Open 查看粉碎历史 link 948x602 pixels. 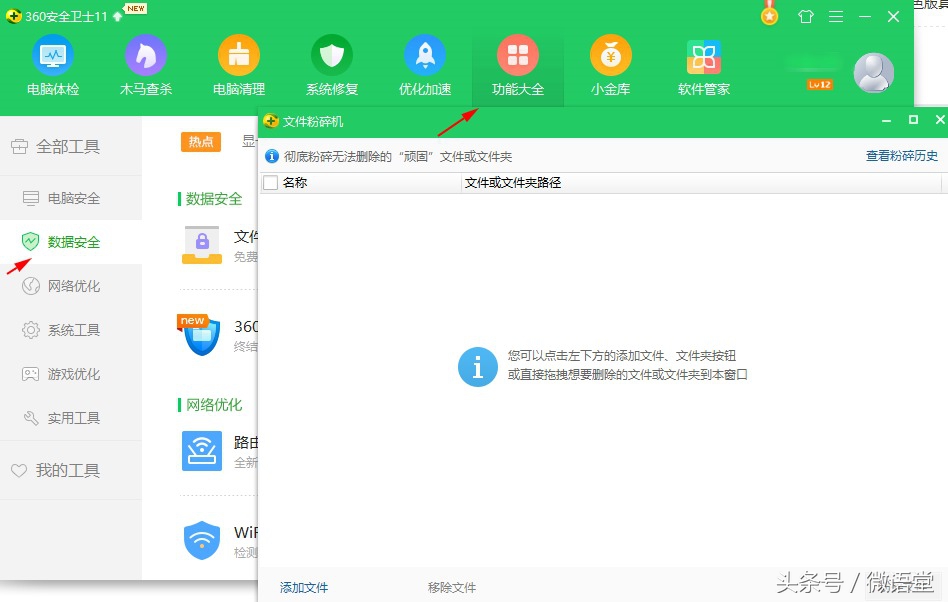[x=901, y=156]
